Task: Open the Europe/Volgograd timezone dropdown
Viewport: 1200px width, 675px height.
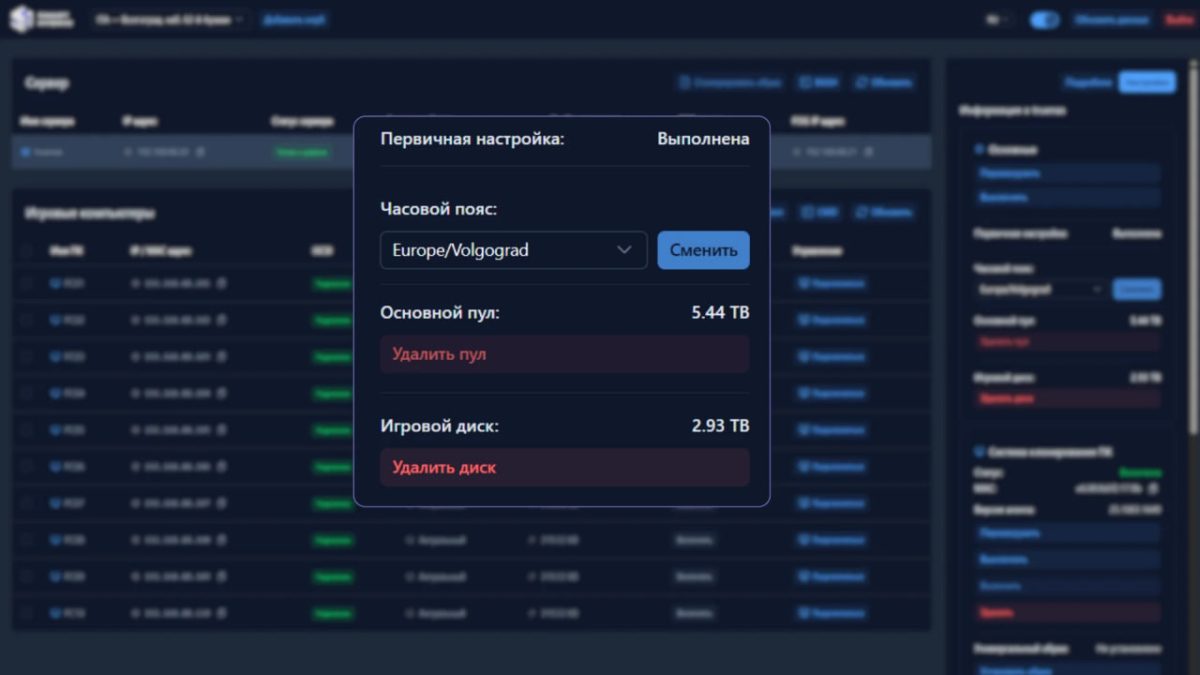Action: pyautogui.click(x=513, y=250)
